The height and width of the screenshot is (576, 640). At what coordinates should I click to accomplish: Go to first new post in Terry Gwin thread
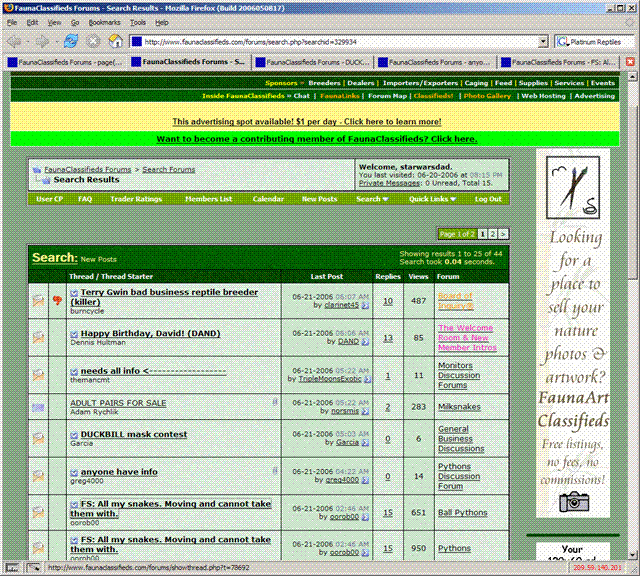pos(74,293)
